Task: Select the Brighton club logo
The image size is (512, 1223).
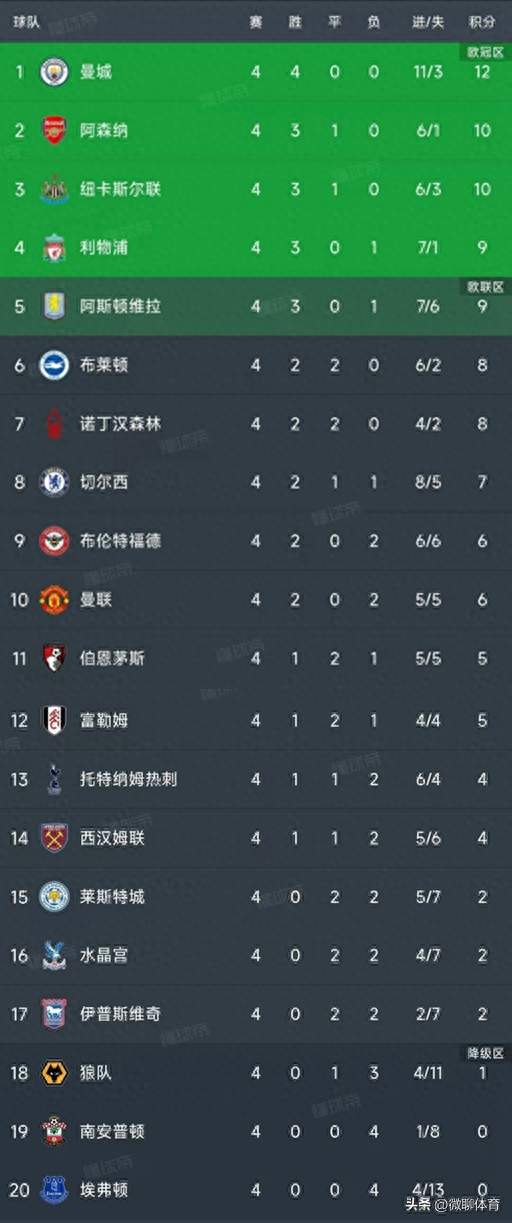Action: (x=54, y=365)
